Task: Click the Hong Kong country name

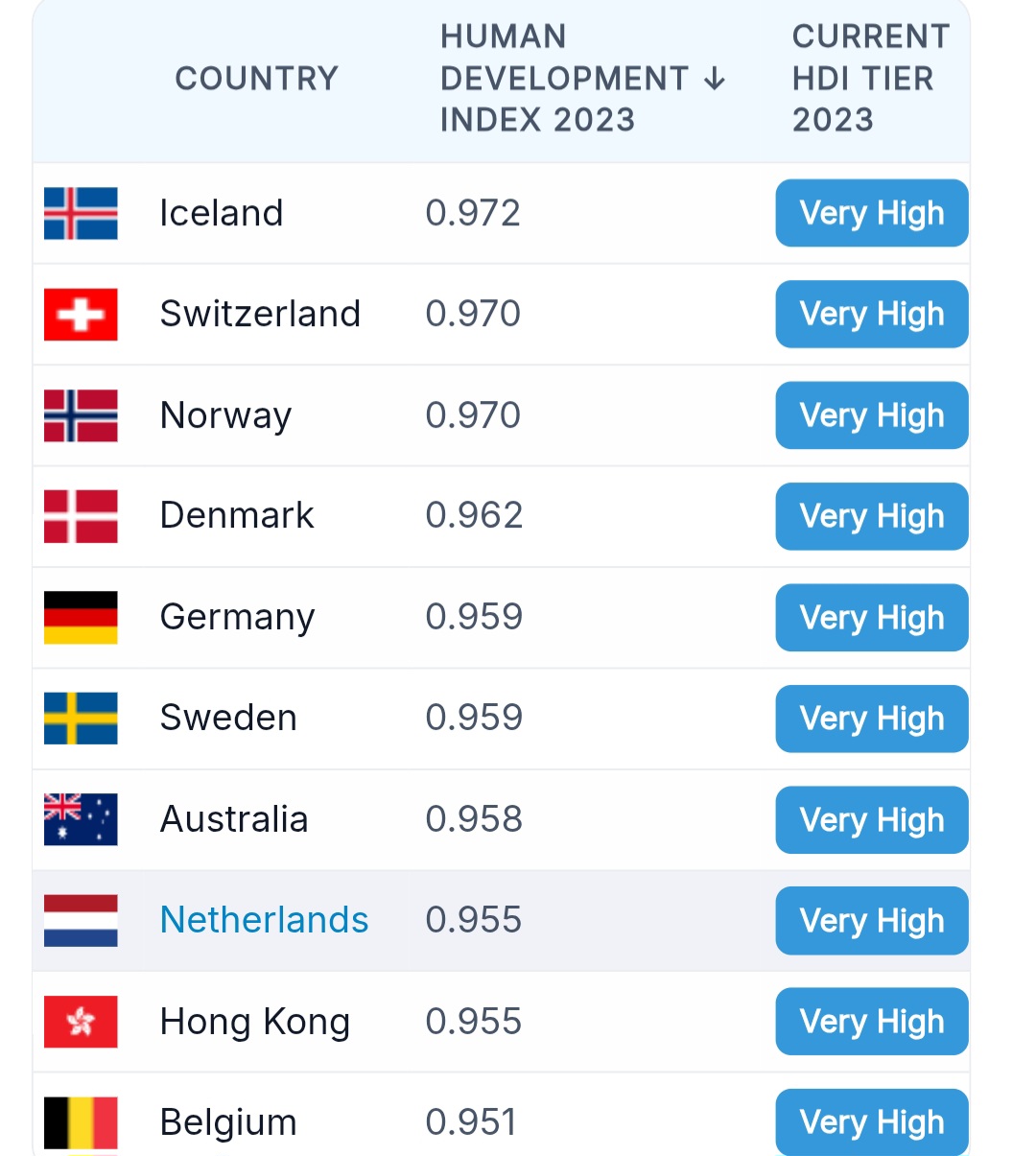Action: click(254, 1022)
